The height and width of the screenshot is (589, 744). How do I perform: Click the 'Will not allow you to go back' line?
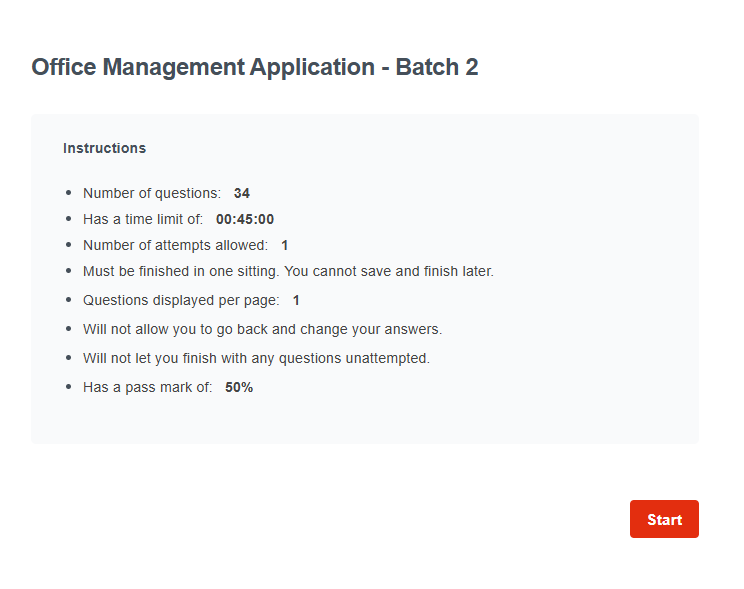262,329
